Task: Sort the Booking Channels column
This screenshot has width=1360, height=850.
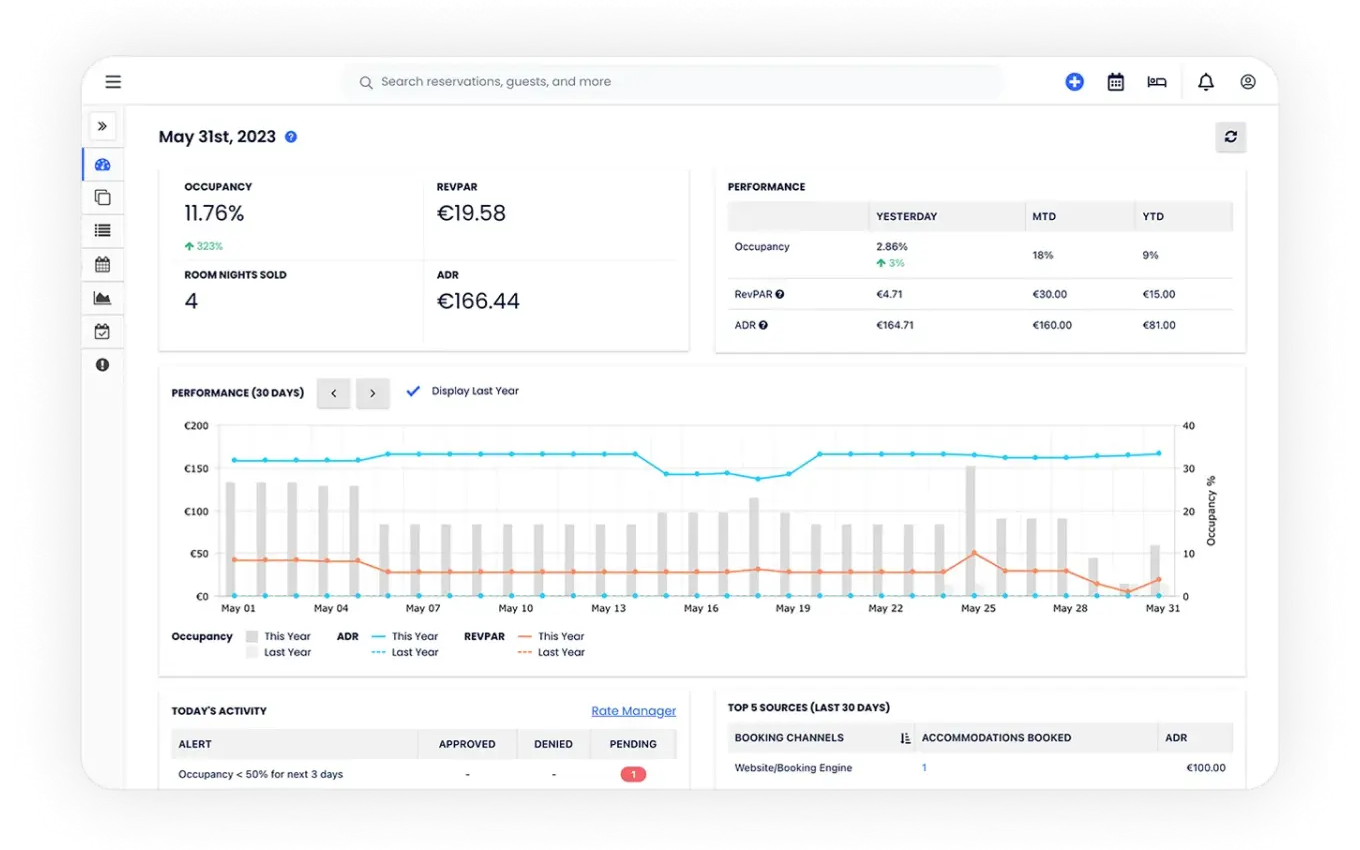Action: pos(905,738)
